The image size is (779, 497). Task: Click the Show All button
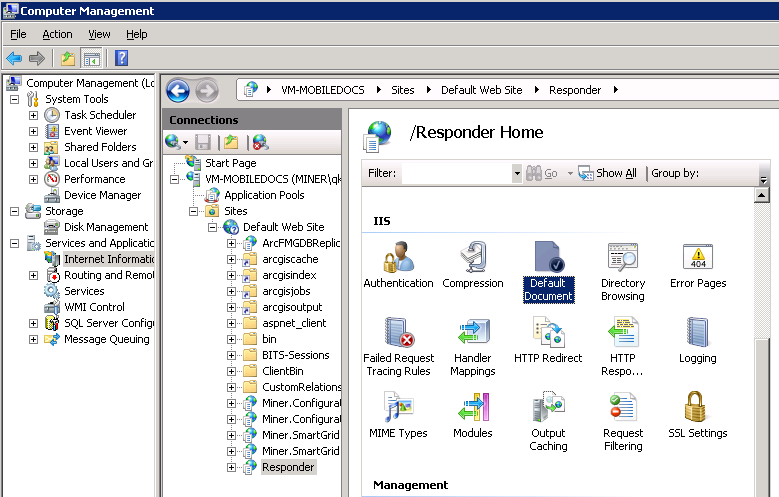(608, 173)
